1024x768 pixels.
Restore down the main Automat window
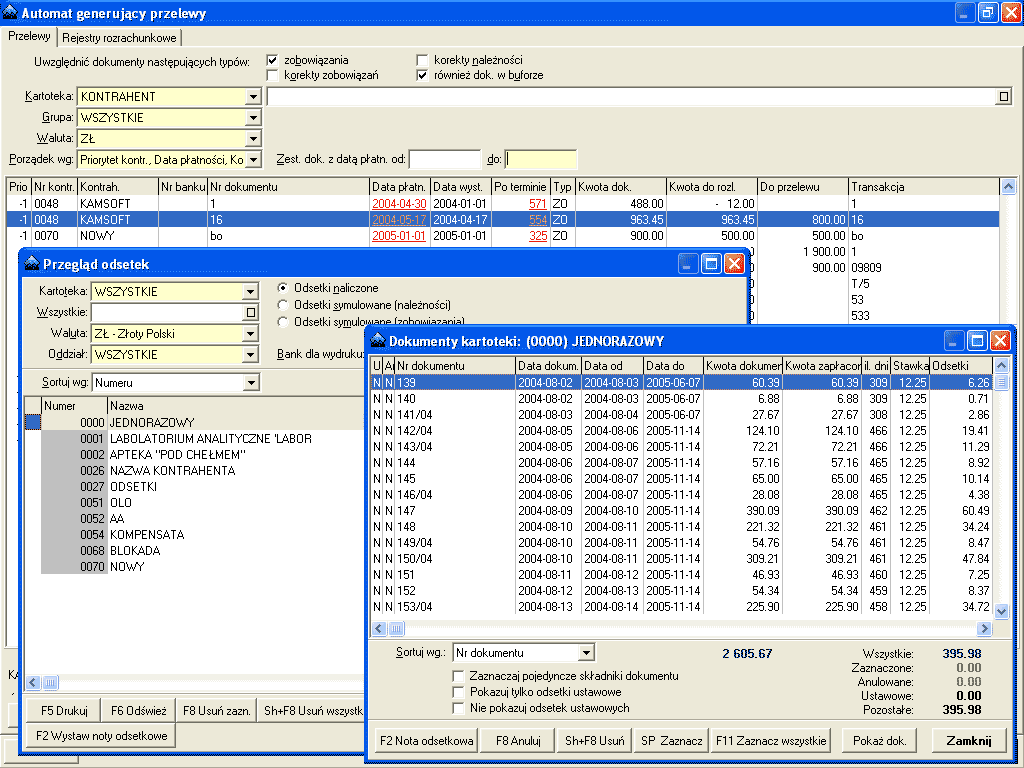[x=987, y=12]
